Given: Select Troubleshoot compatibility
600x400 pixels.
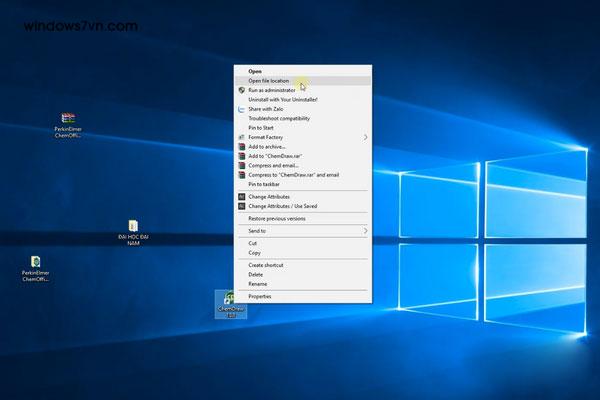Looking at the screenshot, I should click(x=279, y=118).
